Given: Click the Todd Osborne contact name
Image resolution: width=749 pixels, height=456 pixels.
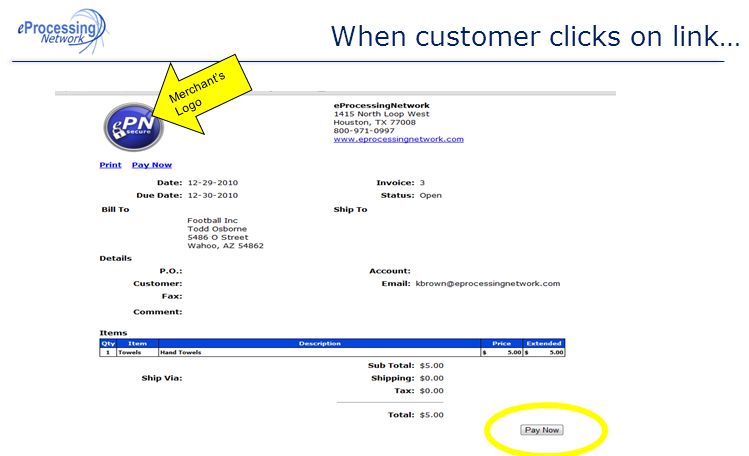Looking at the screenshot, I should pyautogui.click(x=217, y=229).
